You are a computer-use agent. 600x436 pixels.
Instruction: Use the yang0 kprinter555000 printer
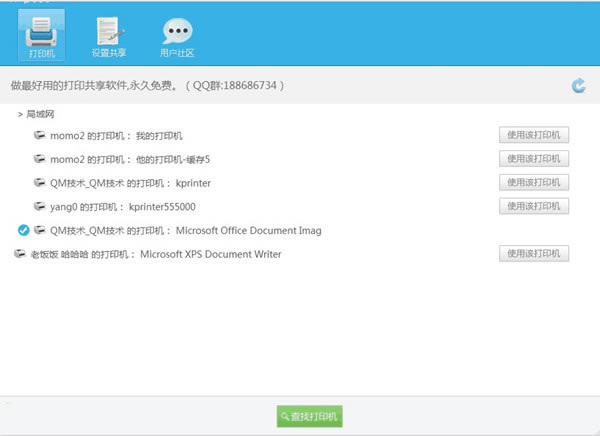534,206
